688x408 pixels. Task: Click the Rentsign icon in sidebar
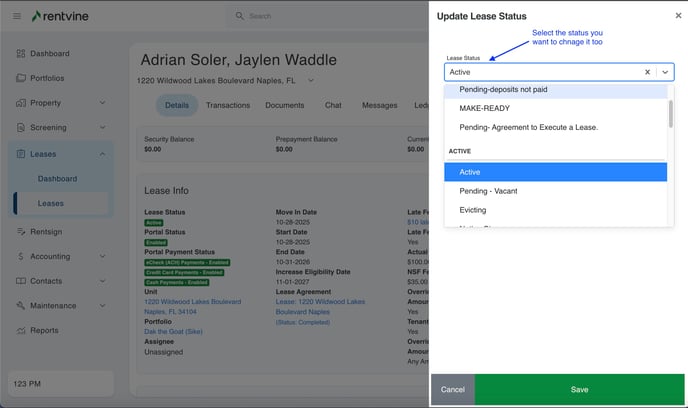[x=21, y=231]
